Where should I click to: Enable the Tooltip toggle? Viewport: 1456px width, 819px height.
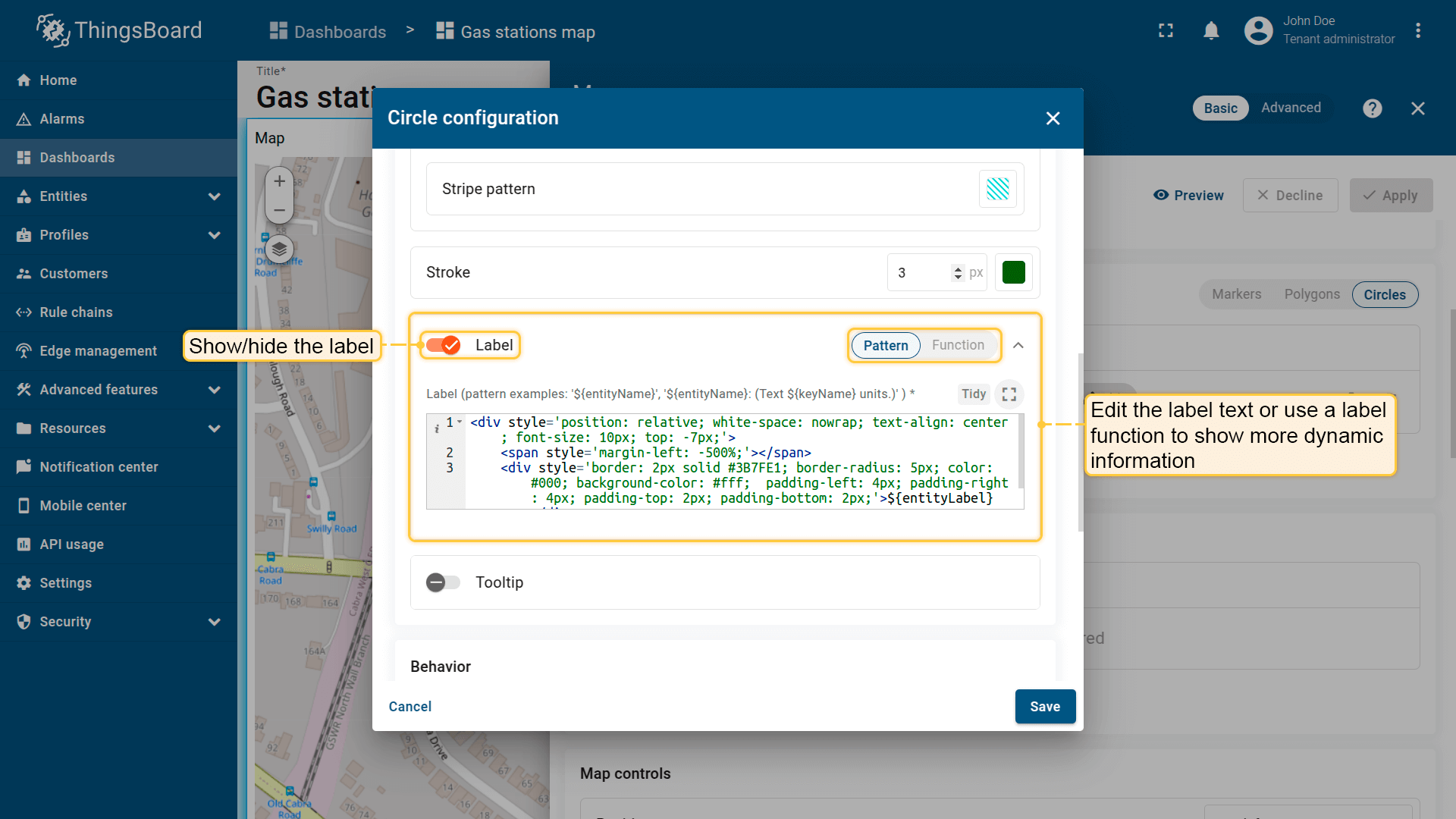point(444,582)
